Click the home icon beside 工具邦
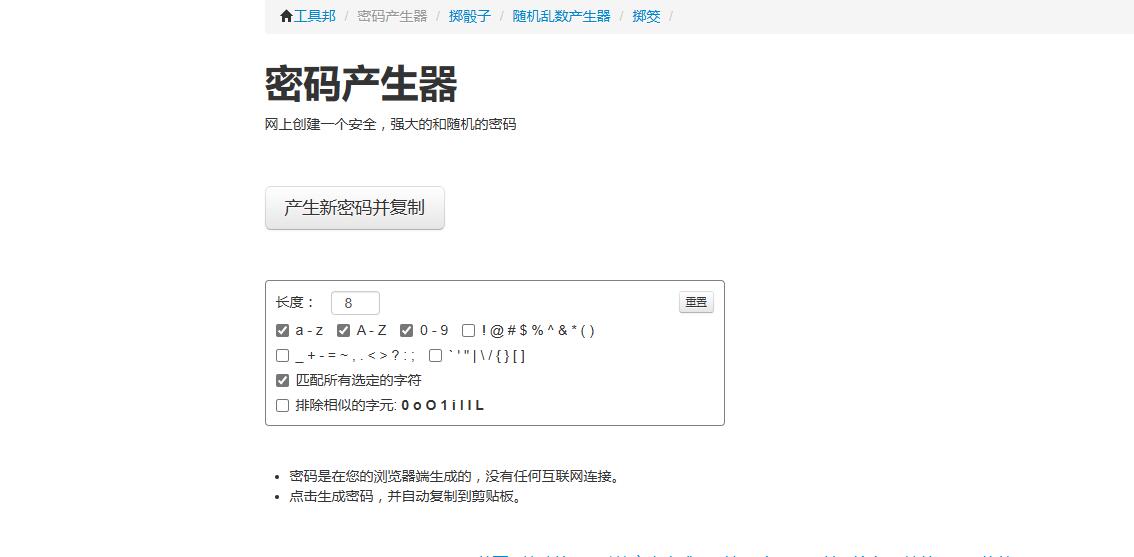The width and height of the screenshot is (1134, 557). pos(286,16)
